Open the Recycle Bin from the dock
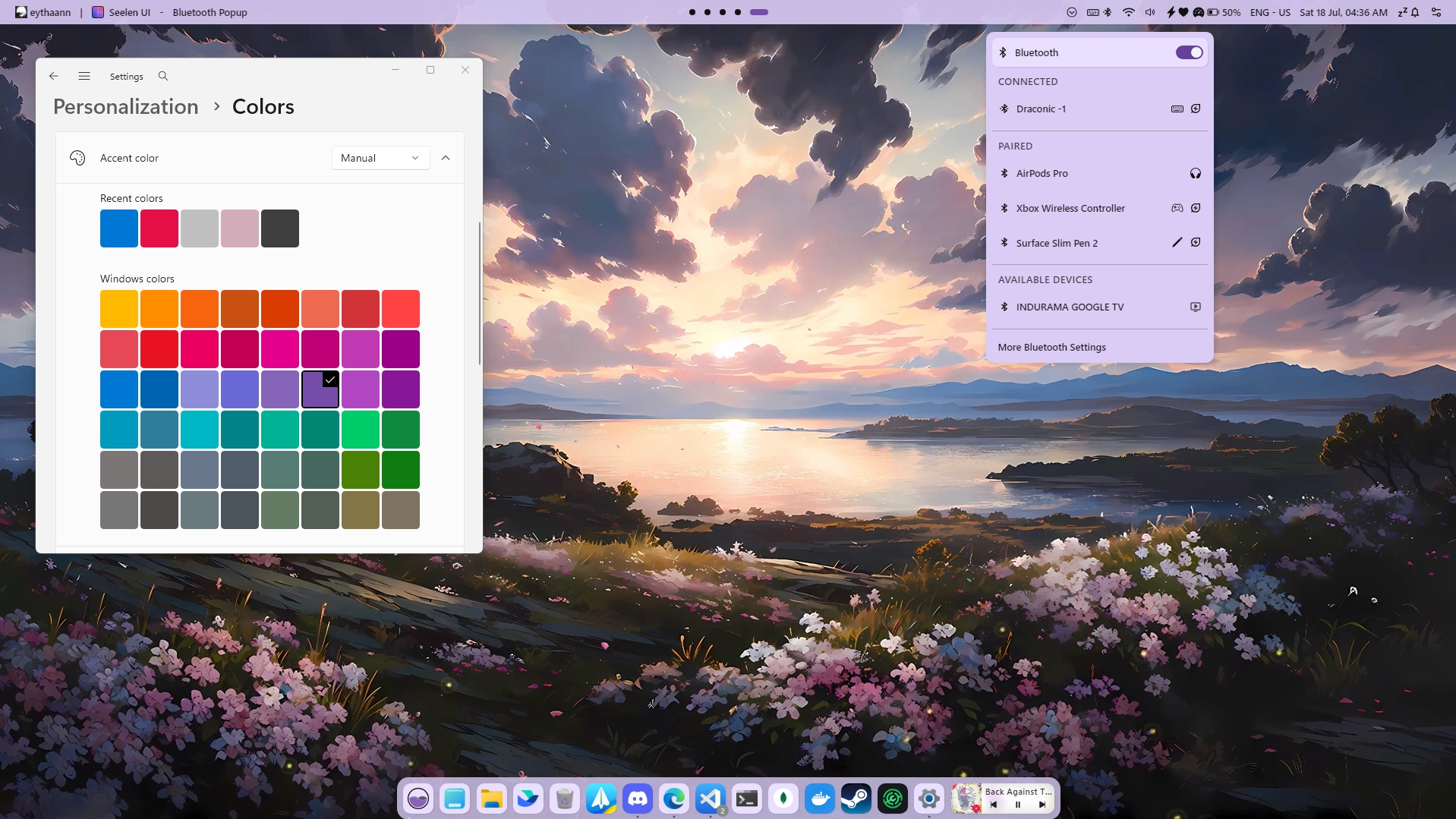 [564, 799]
